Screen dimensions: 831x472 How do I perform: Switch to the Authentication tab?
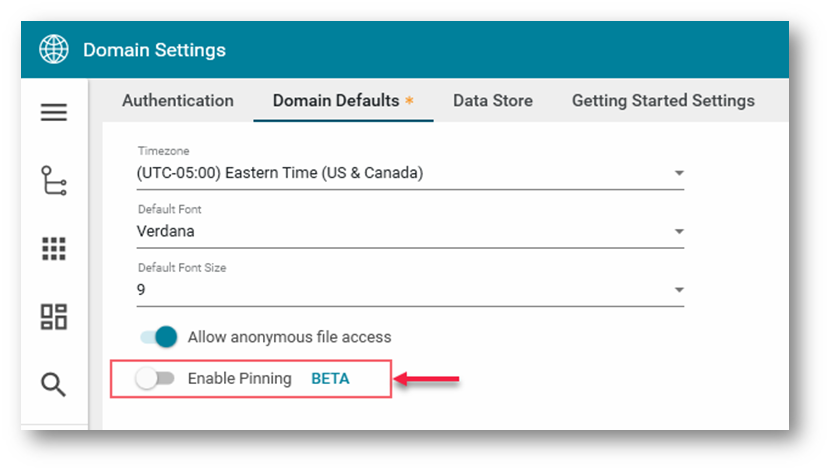coord(178,101)
